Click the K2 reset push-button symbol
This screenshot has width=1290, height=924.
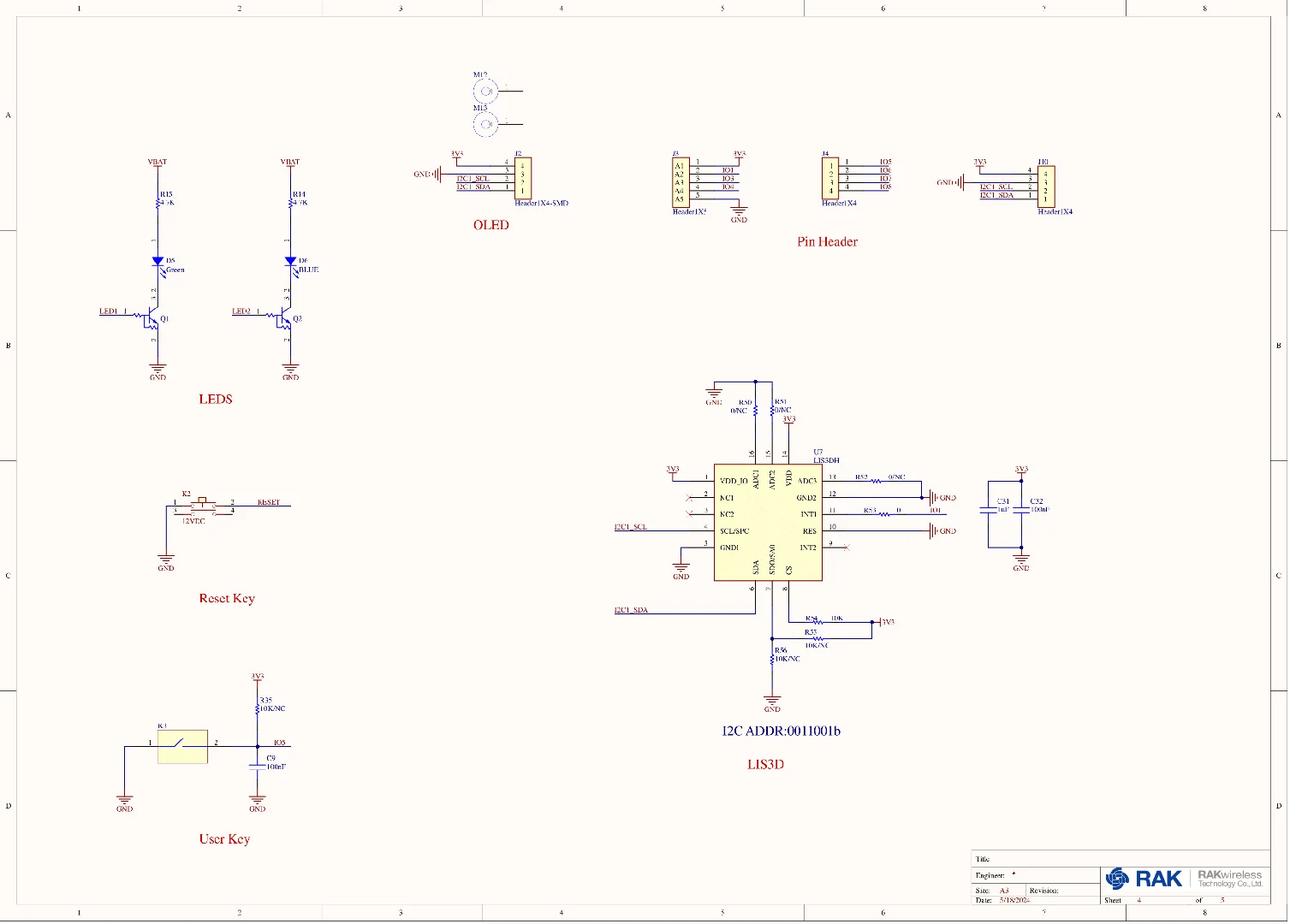pyautogui.click(x=203, y=506)
